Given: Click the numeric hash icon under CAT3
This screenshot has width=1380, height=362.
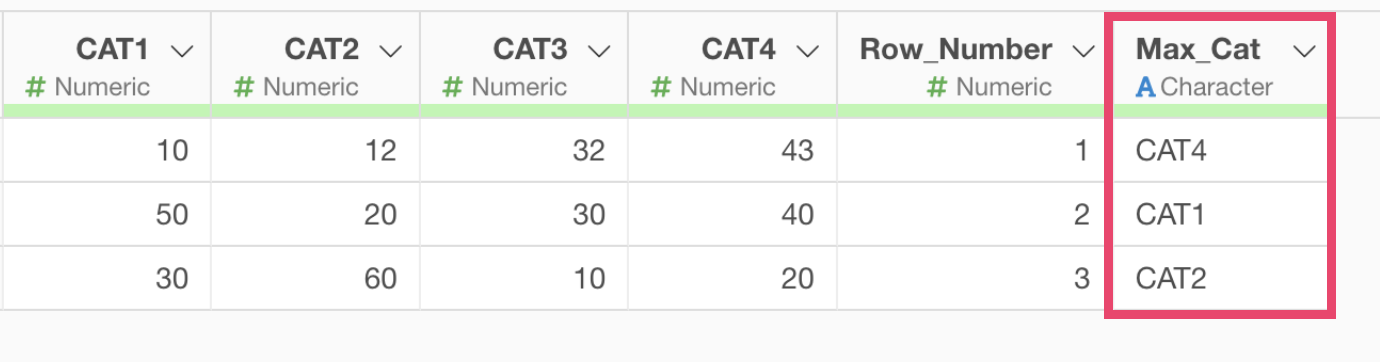Looking at the screenshot, I should [x=453, y=88].
